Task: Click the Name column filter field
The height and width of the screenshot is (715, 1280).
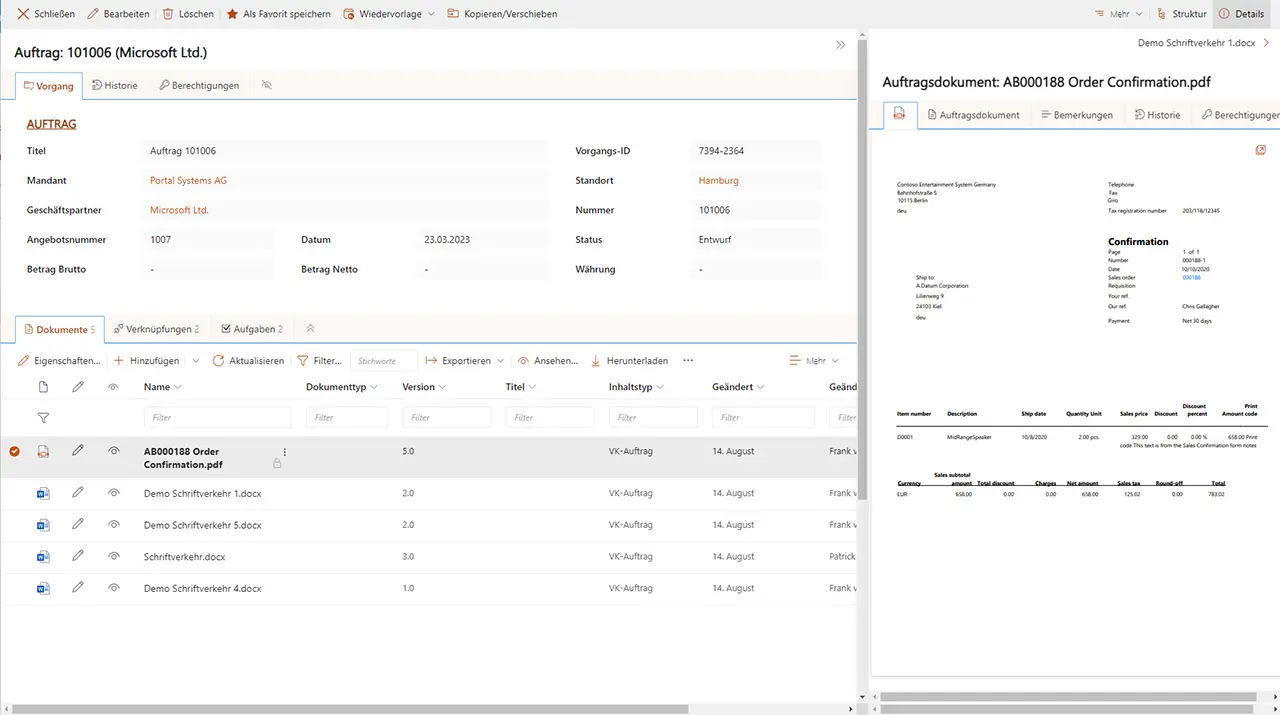Action: pos(217,418)
